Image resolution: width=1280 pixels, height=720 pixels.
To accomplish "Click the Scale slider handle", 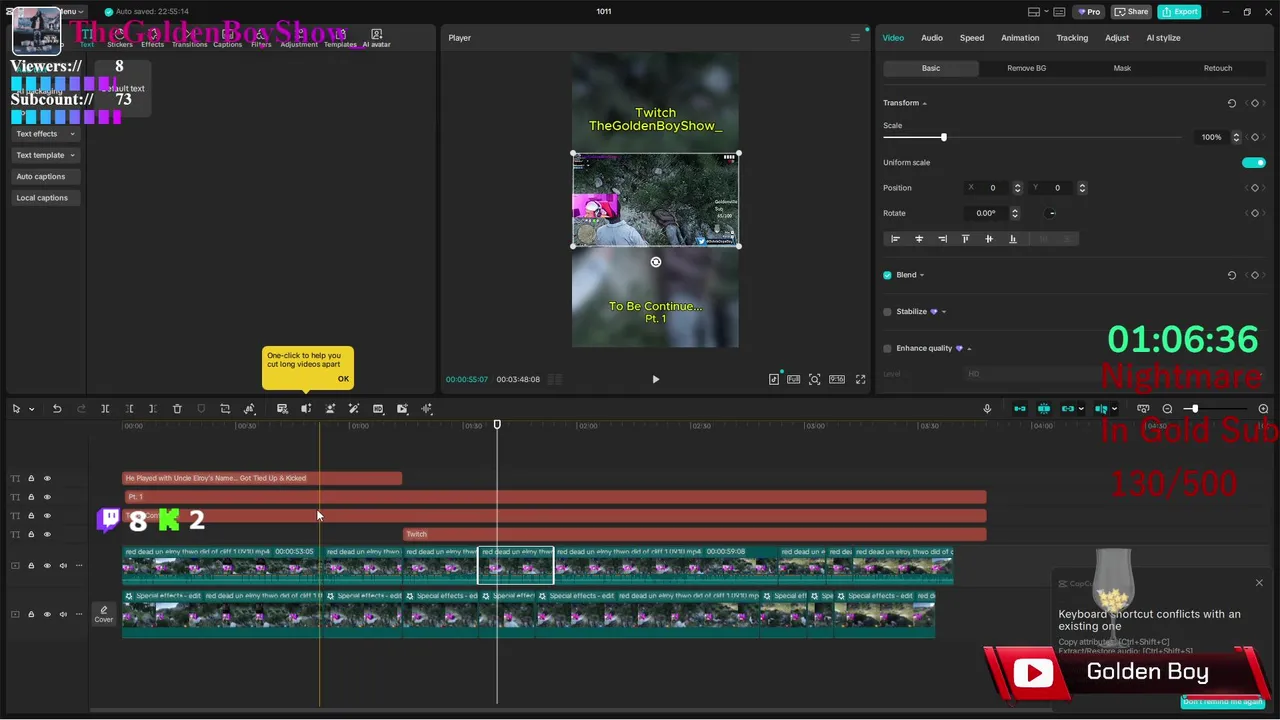I will point(943,137).
